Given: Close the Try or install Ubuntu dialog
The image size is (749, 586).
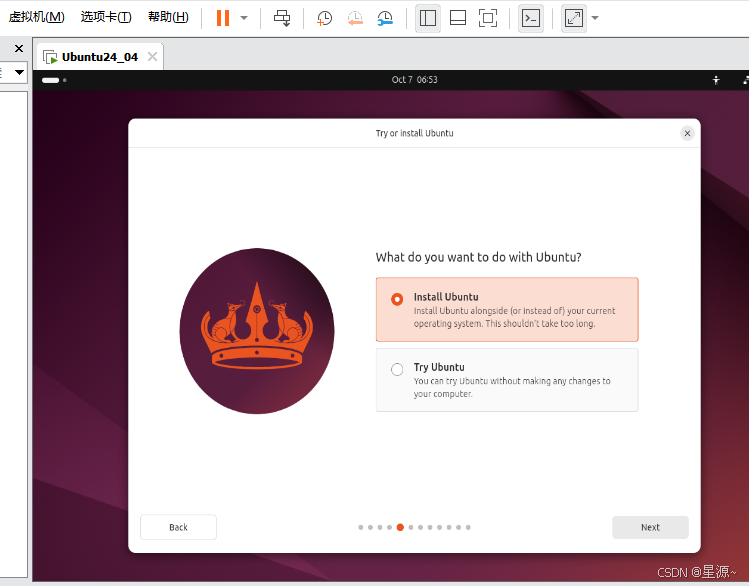Looking at the screenshot, I should point(687,133).
